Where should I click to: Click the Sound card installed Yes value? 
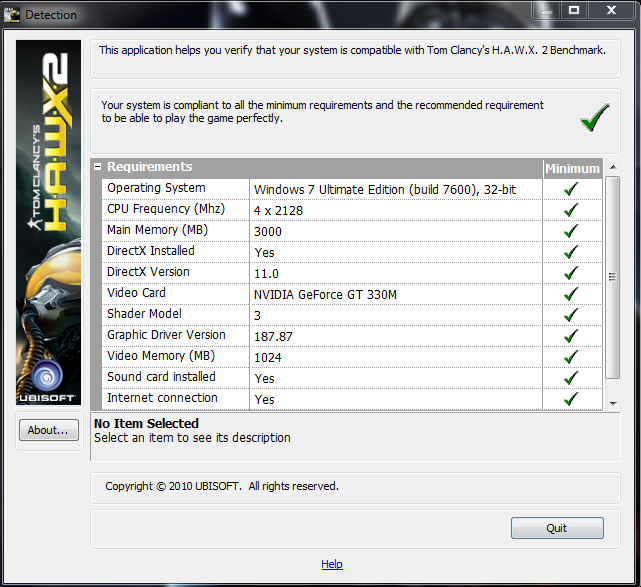264,379
